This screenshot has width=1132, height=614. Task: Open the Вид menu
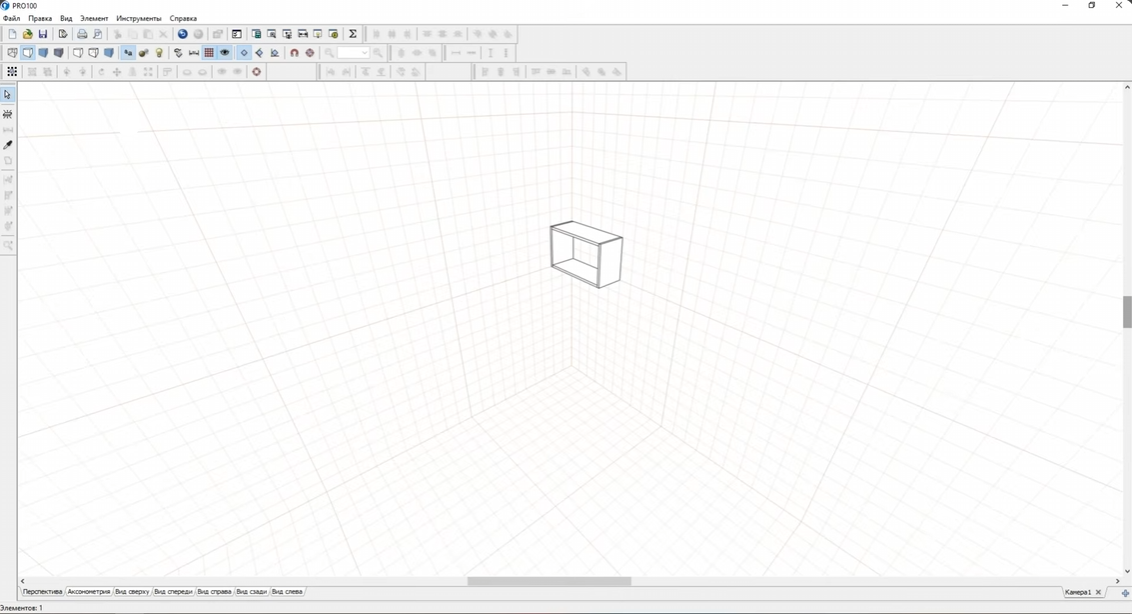66,19
